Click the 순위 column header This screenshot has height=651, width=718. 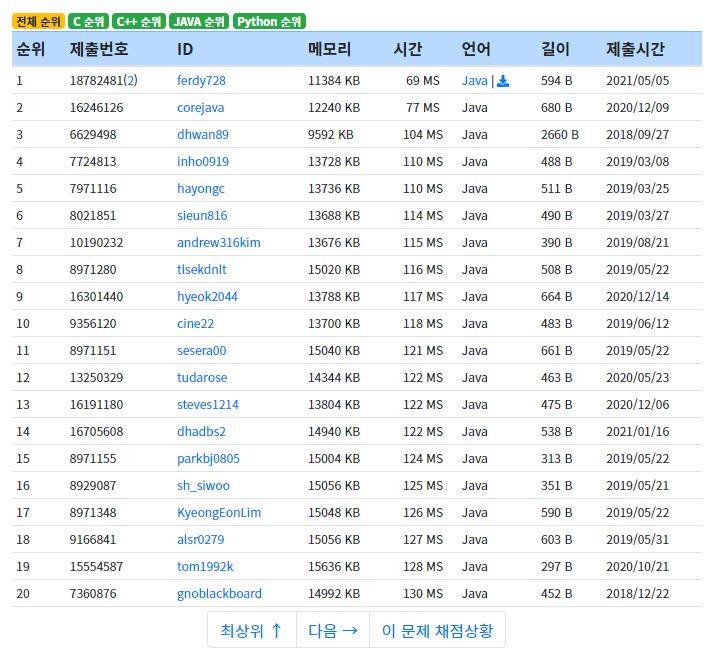pyautogui.click(x=31, y=49)
